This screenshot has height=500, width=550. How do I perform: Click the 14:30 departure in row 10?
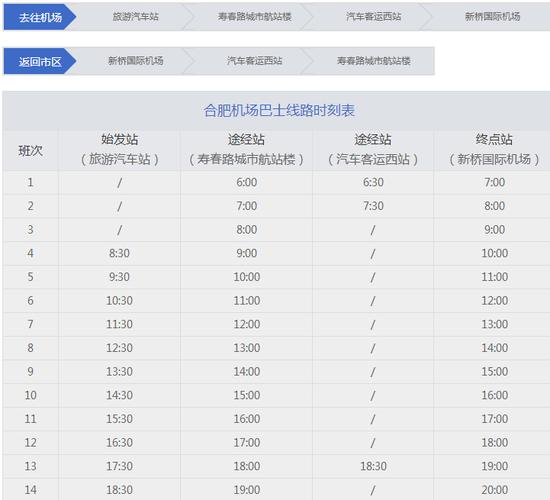(x=119, y=395)
